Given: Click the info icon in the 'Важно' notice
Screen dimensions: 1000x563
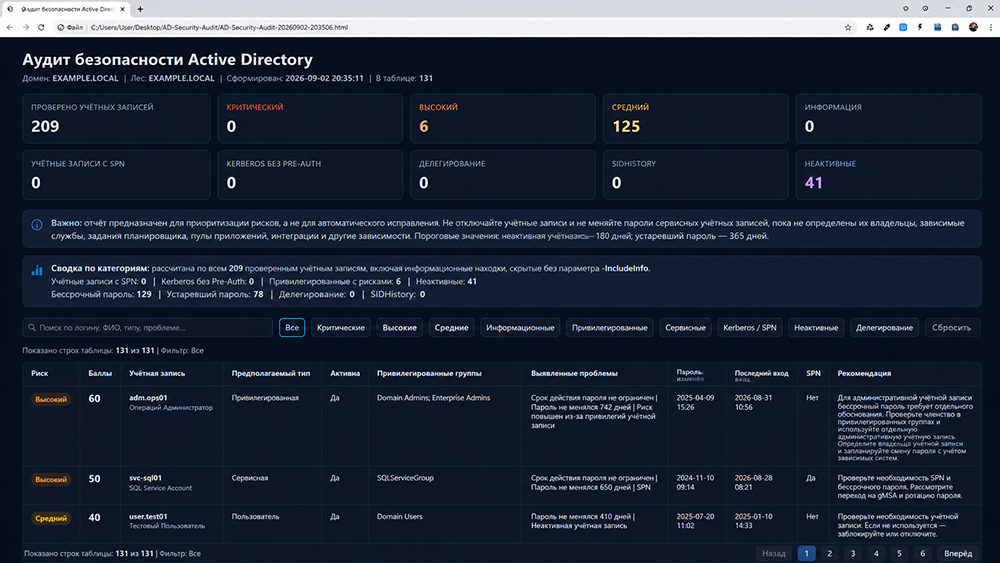Looking at the screenshot, I should pyautogui.click(x=37, y=224).
